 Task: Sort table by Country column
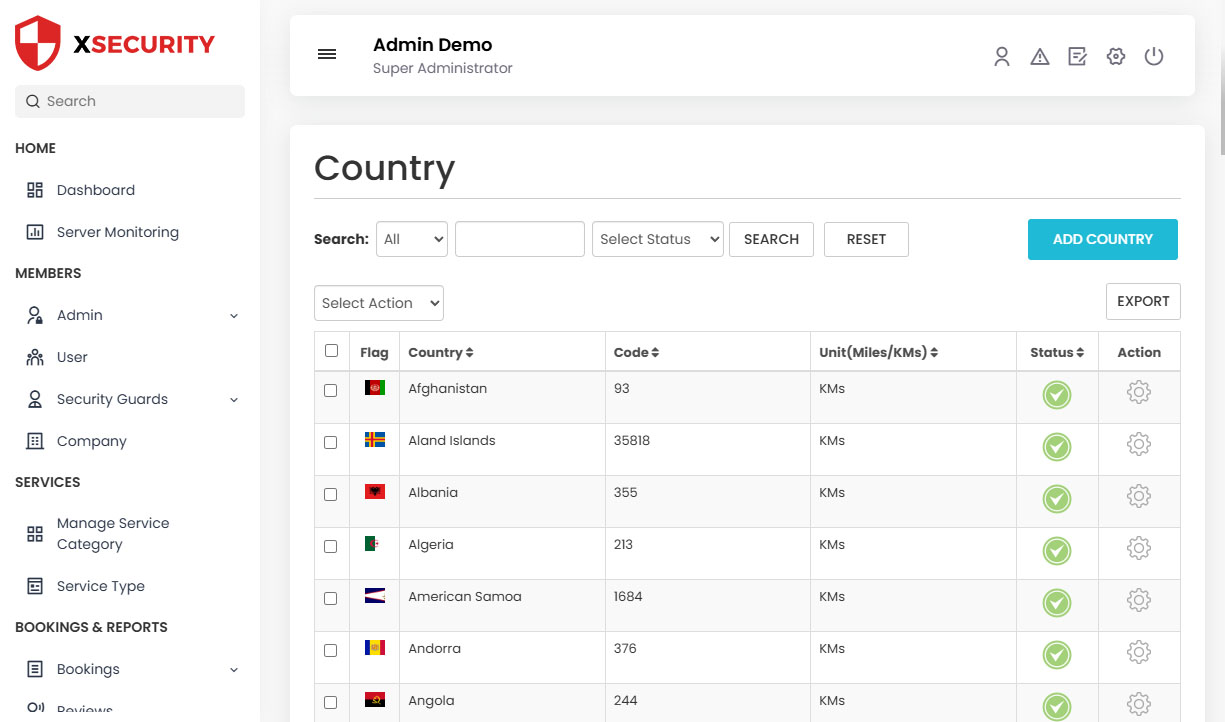pos(441,353)
